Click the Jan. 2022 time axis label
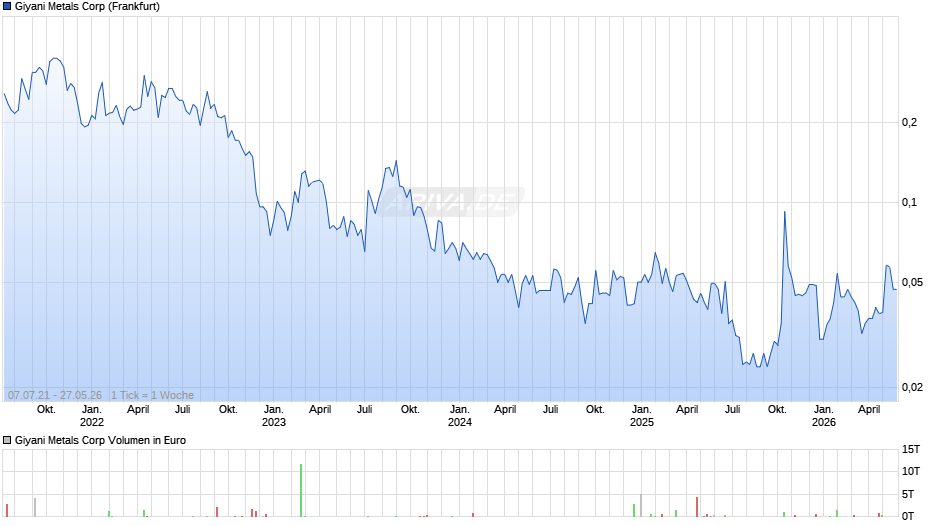 coord(92,416)
